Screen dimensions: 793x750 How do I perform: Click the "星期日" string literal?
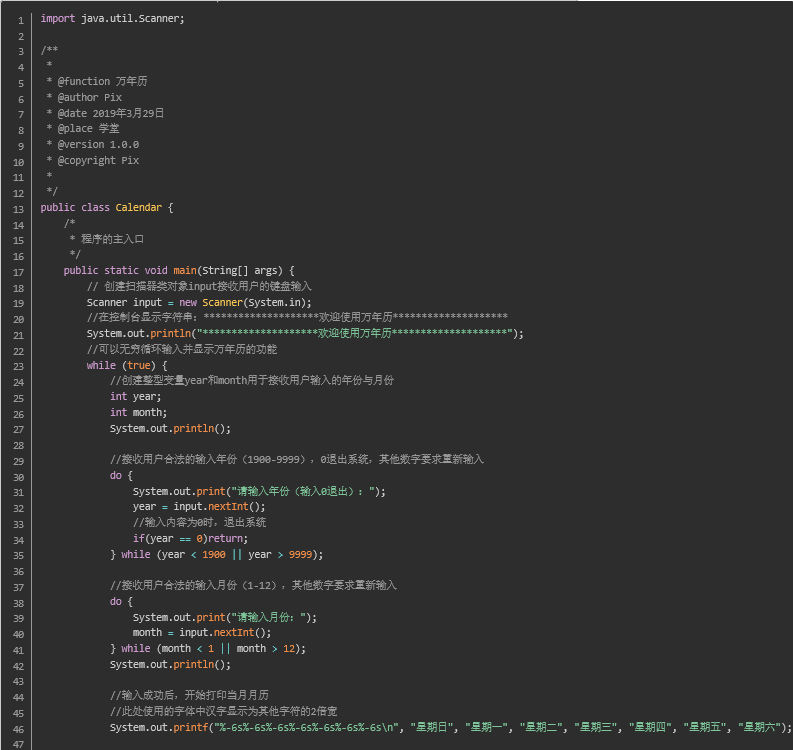(x=431, y=728)
